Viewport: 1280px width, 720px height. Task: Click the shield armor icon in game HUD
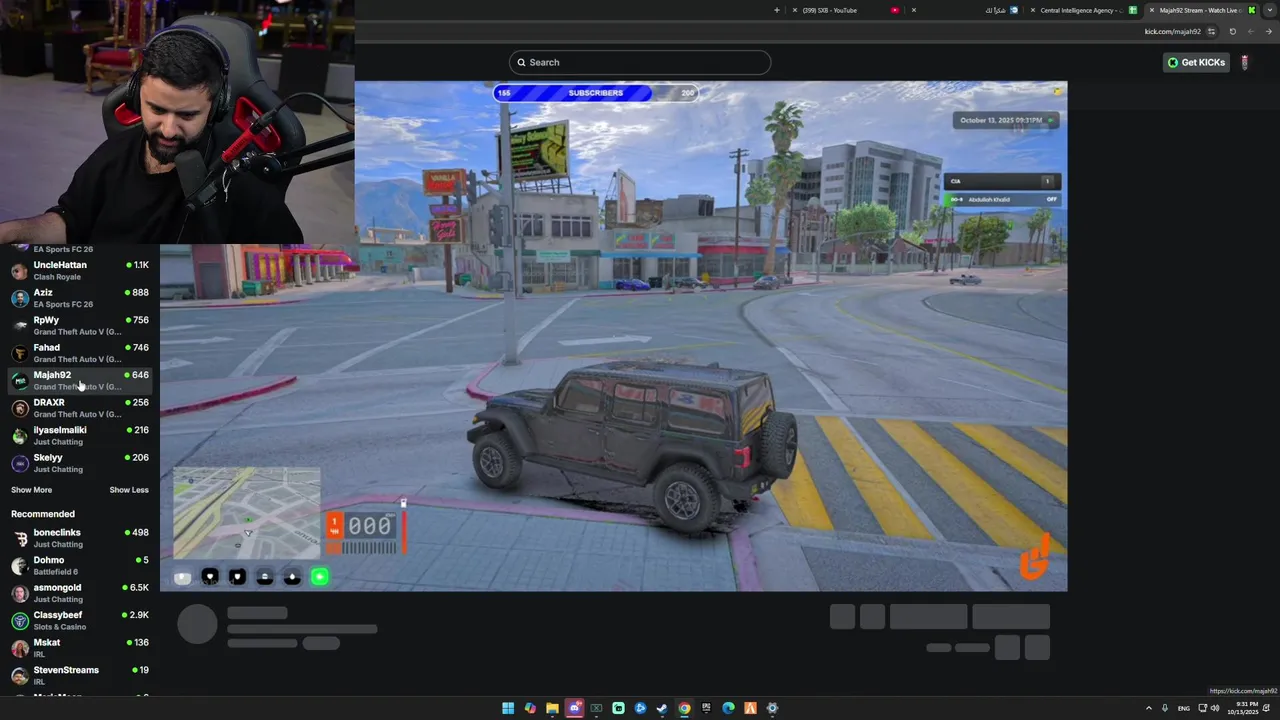pyautogui.click(x=237, y=577)
